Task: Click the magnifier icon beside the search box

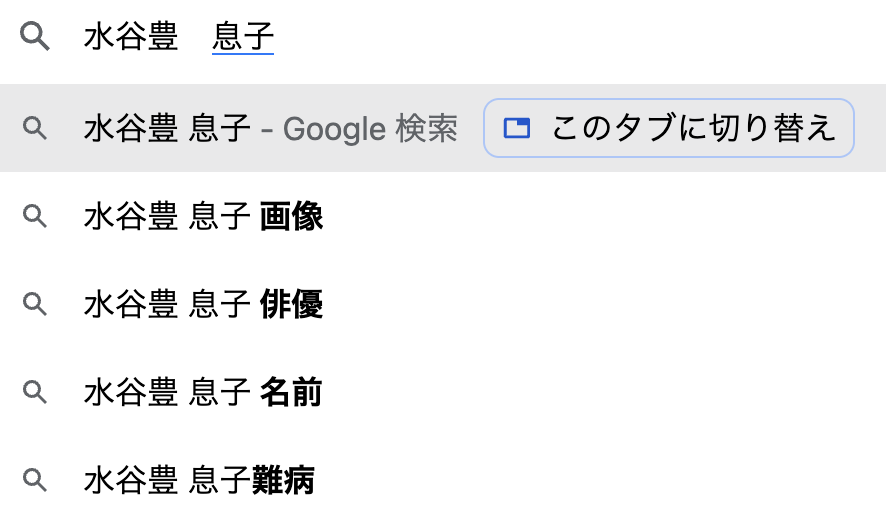Action: (35, 37)
